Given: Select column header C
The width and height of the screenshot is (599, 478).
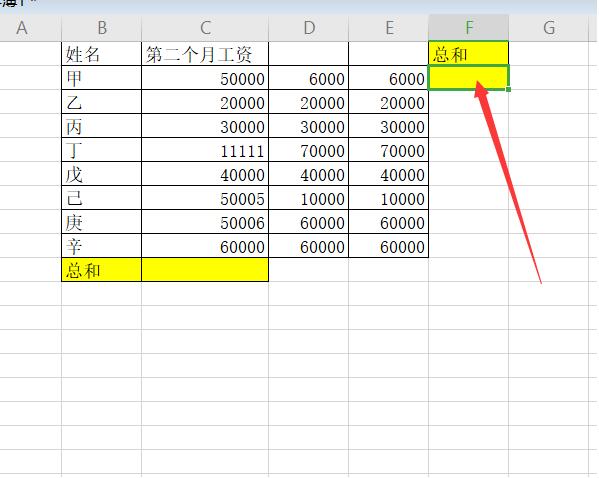Looking at the screenshot, I should [x=205, y=28].
